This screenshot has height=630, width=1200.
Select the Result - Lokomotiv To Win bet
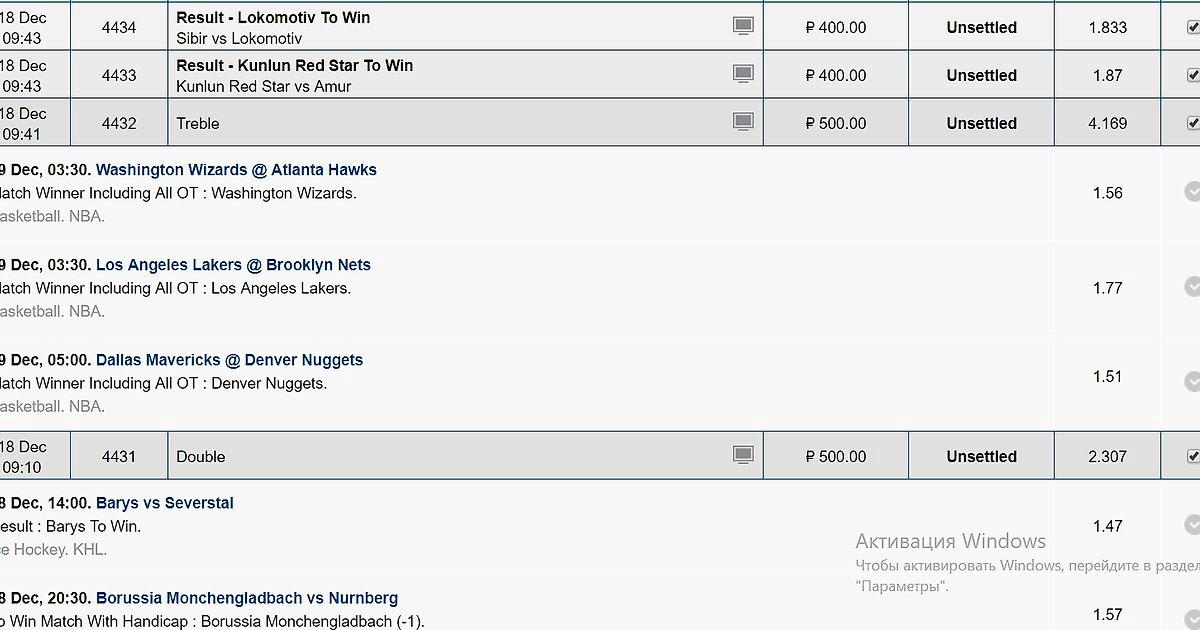273,18
